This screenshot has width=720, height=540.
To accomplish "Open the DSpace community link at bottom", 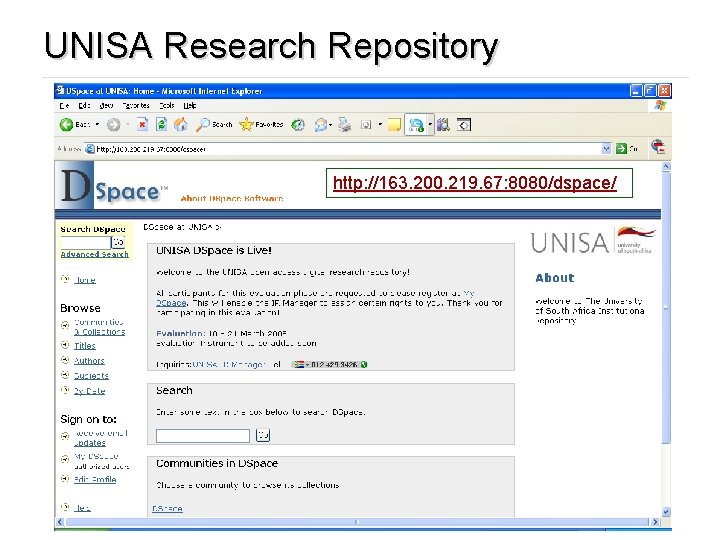I will [x=167, y=508].
